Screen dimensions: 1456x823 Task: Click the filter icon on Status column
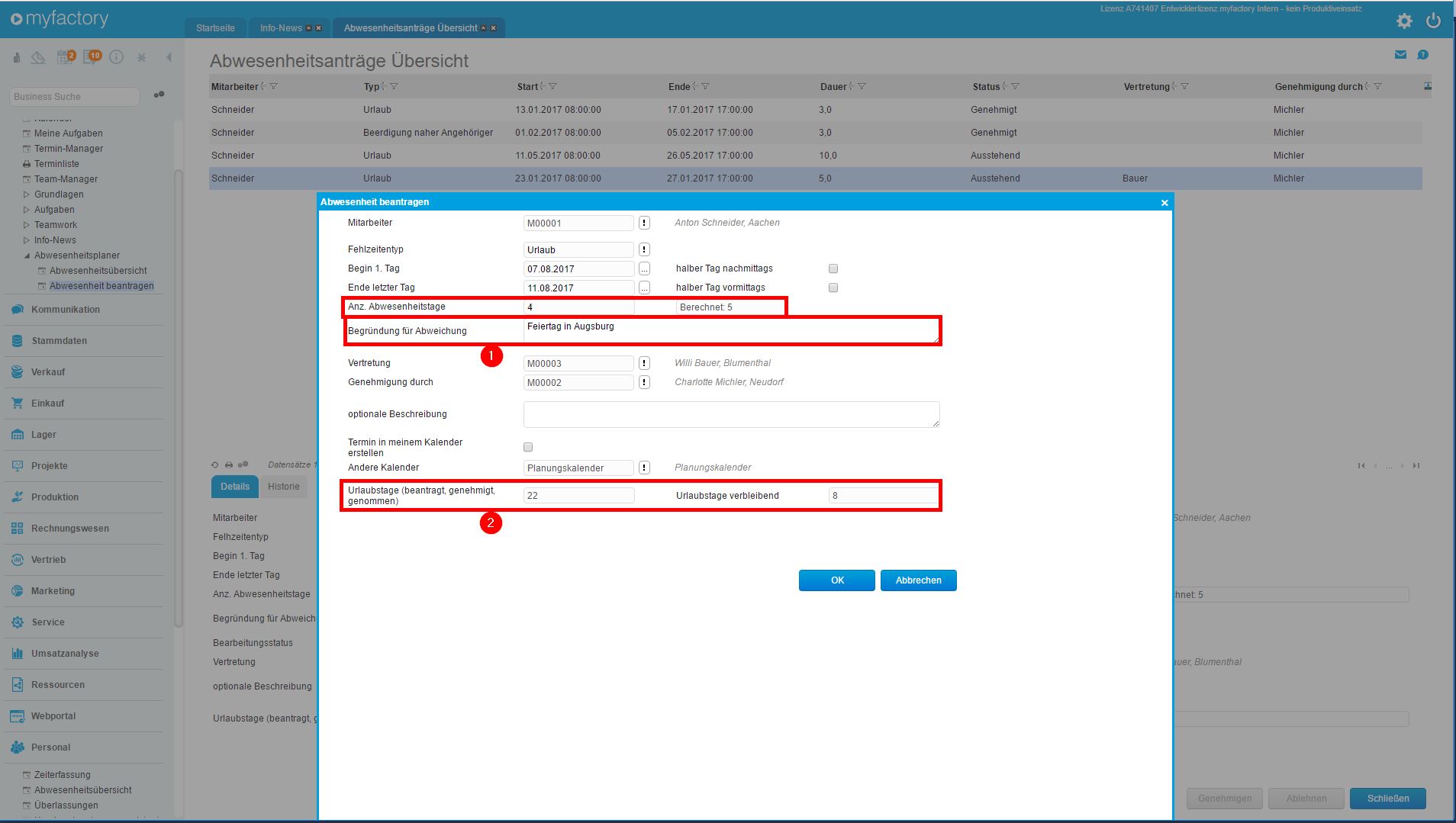(x=1015, y=87)
